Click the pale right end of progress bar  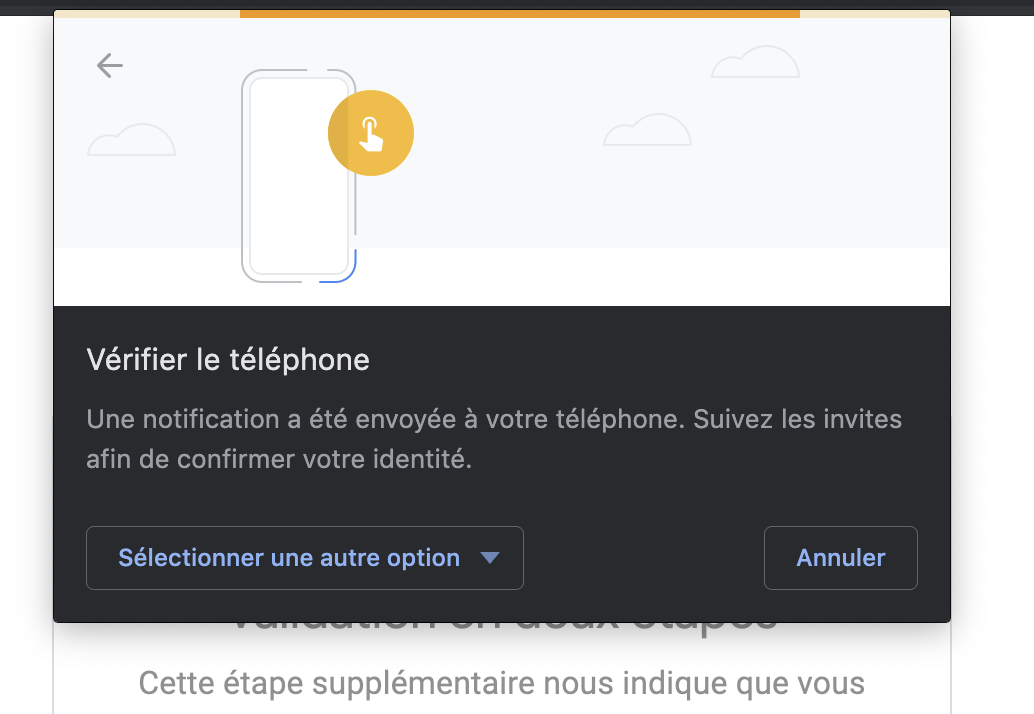pyautogui.click(x=875, y=14)
